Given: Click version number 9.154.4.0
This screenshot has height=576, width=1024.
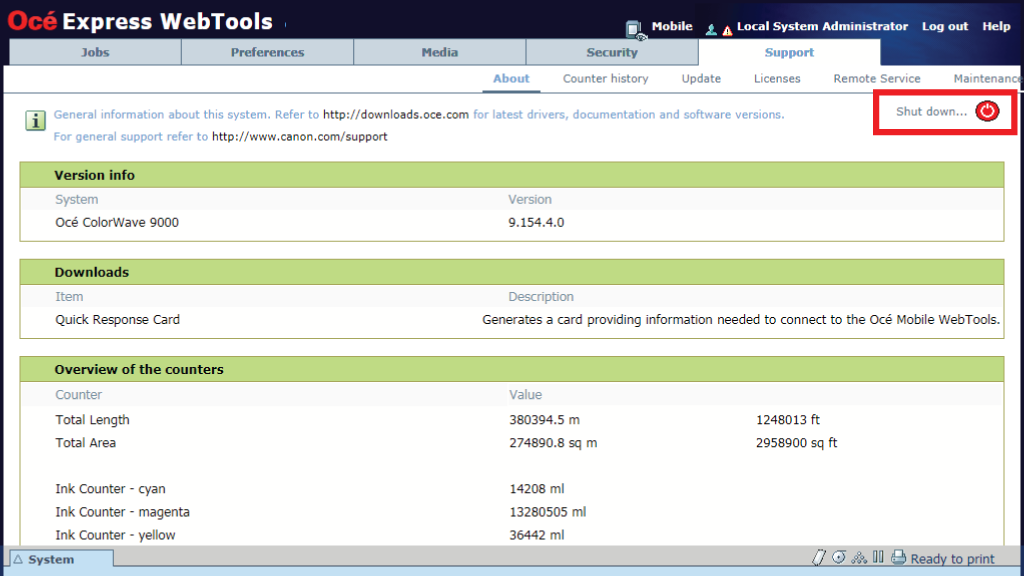Looking at the screenshot, I should tap(536, 223).
